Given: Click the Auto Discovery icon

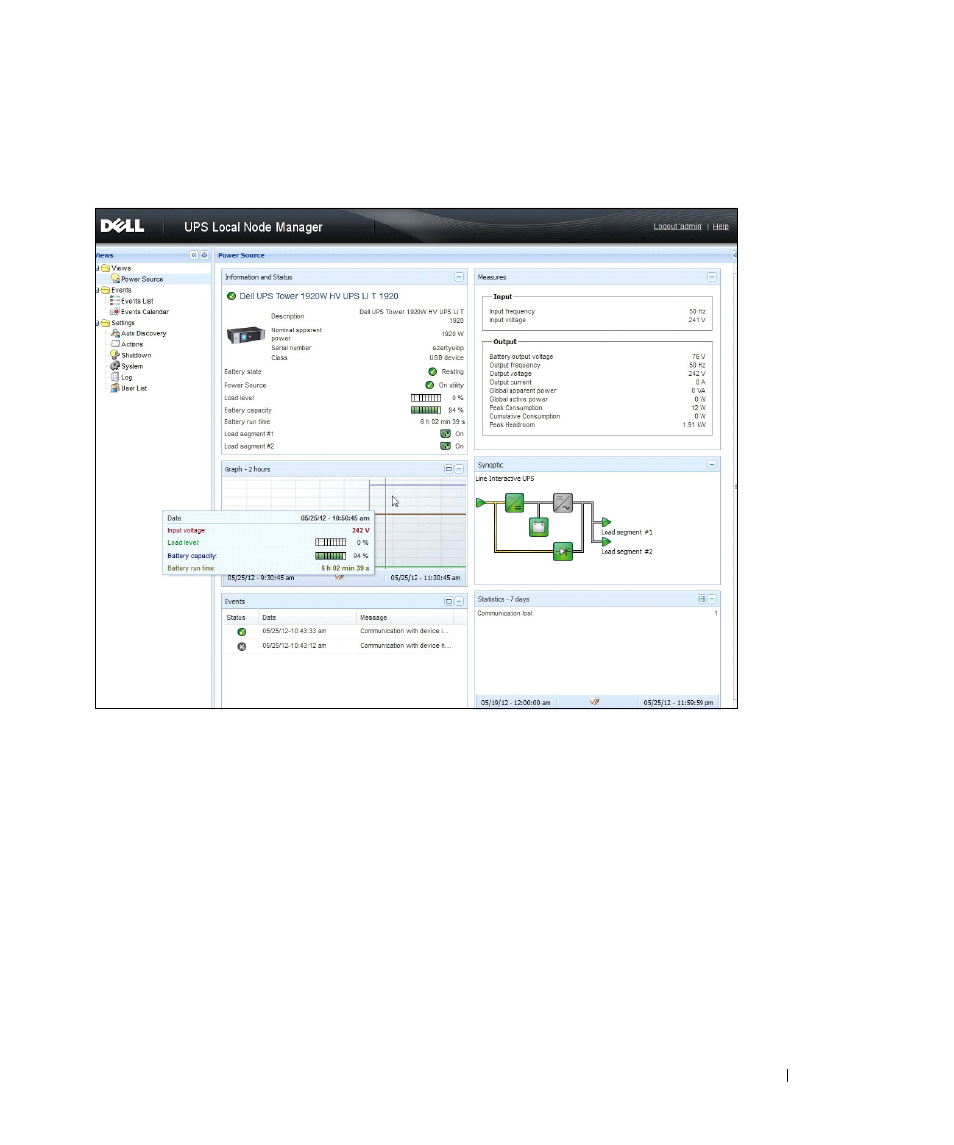Looking at the screenshot, I should [x=115, y=333].
